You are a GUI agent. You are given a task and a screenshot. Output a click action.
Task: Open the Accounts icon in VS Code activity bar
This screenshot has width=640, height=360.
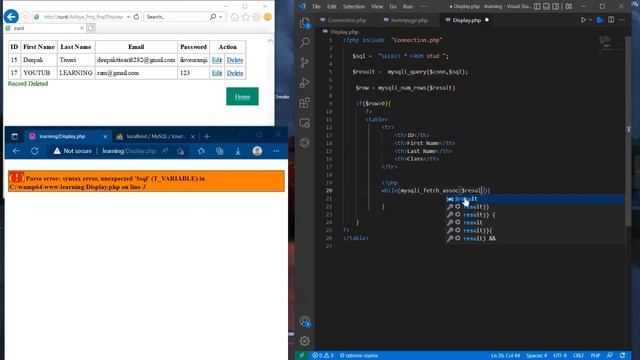click(x=305, y=321)
